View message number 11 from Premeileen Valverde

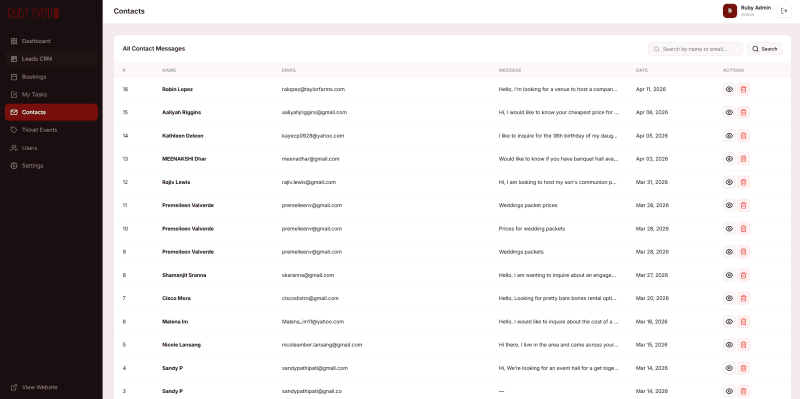coord(729,205)
